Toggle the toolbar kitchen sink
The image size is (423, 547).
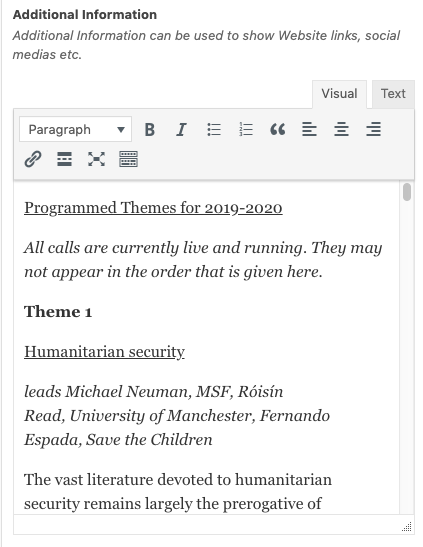tap(128, 159)
